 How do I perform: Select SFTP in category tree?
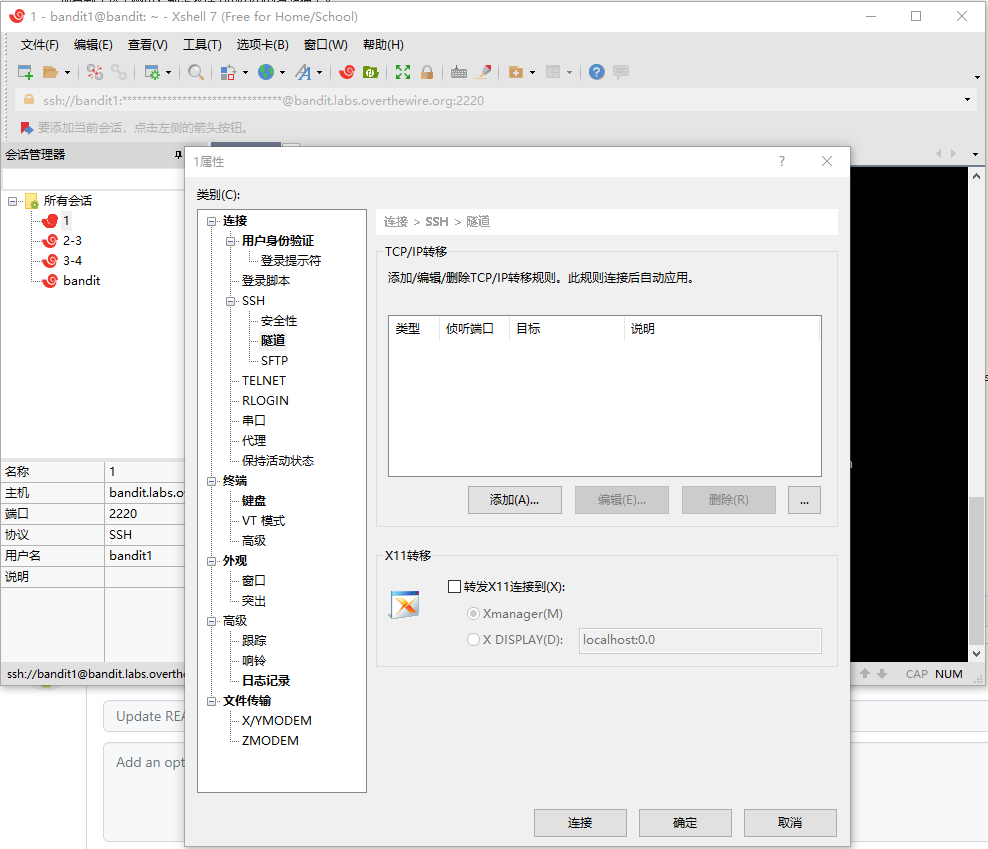click(x=274, y=361)
